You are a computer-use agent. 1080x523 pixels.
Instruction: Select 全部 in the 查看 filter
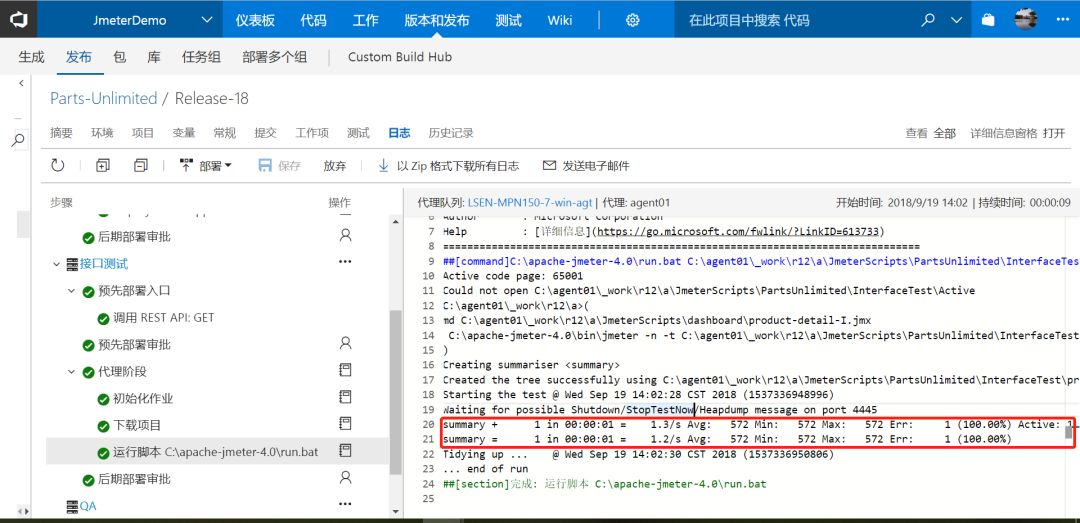point(944,134)
